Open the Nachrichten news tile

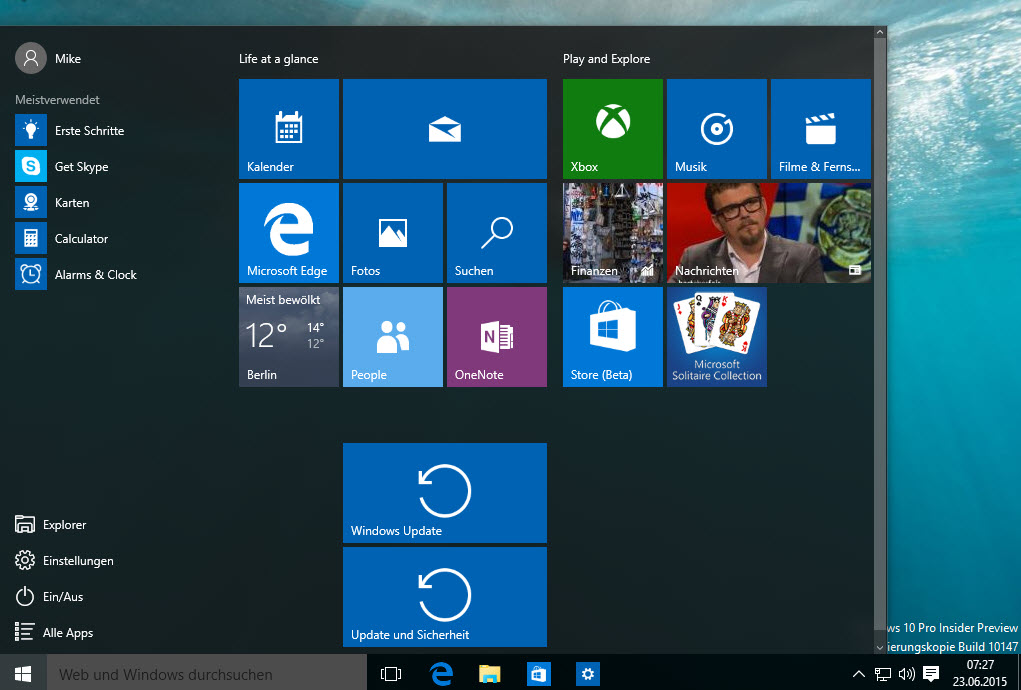(769, 233)
